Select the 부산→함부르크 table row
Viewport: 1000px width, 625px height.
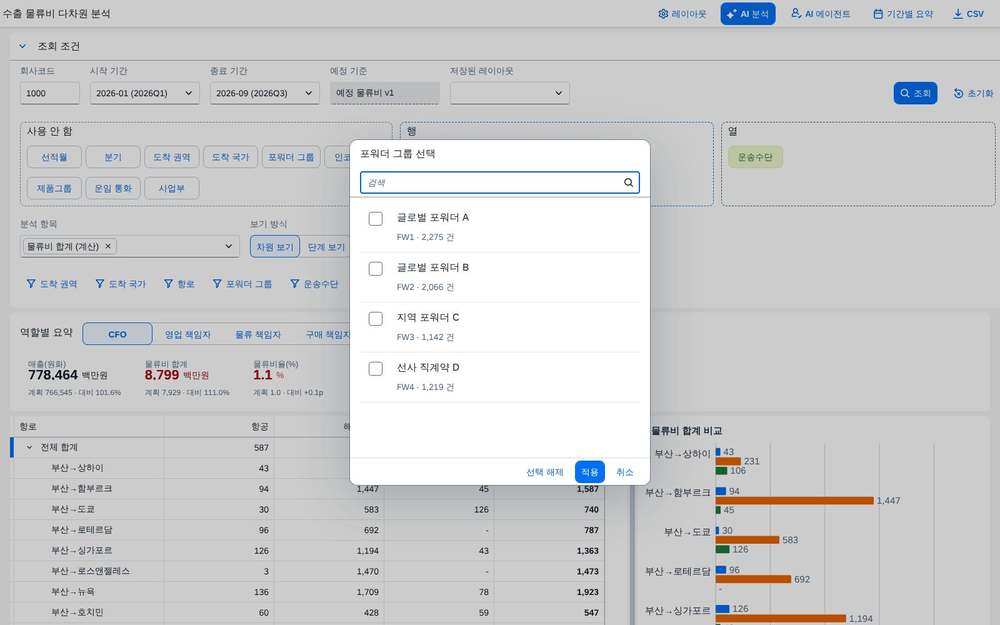tap(308, 489)
